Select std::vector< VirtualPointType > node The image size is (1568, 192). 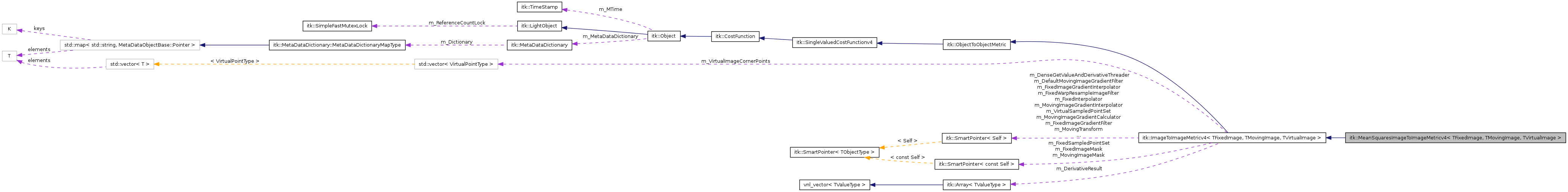(x=456, y=64)
